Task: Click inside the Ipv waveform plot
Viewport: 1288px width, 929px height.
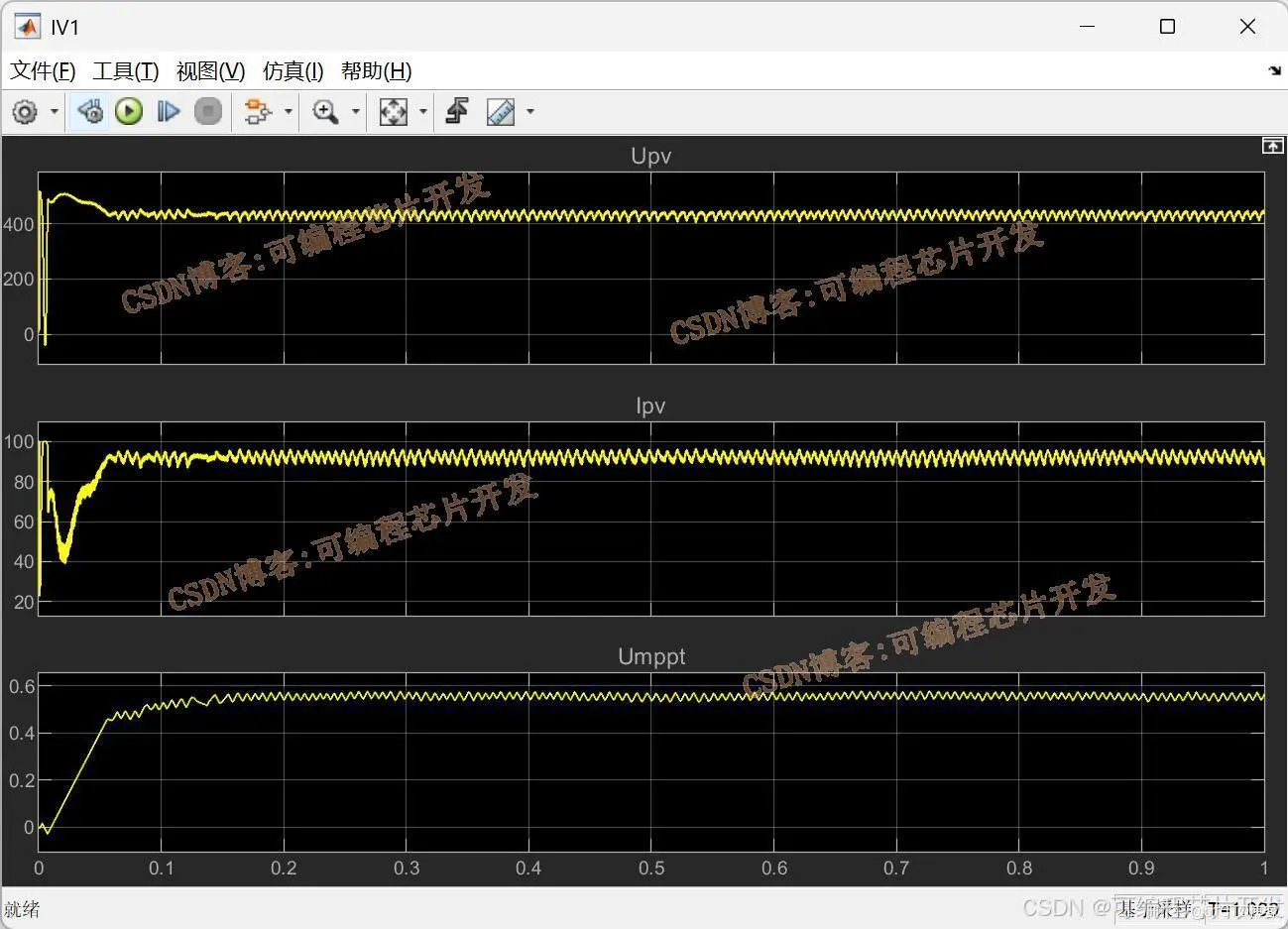Action: coord(651,519)
